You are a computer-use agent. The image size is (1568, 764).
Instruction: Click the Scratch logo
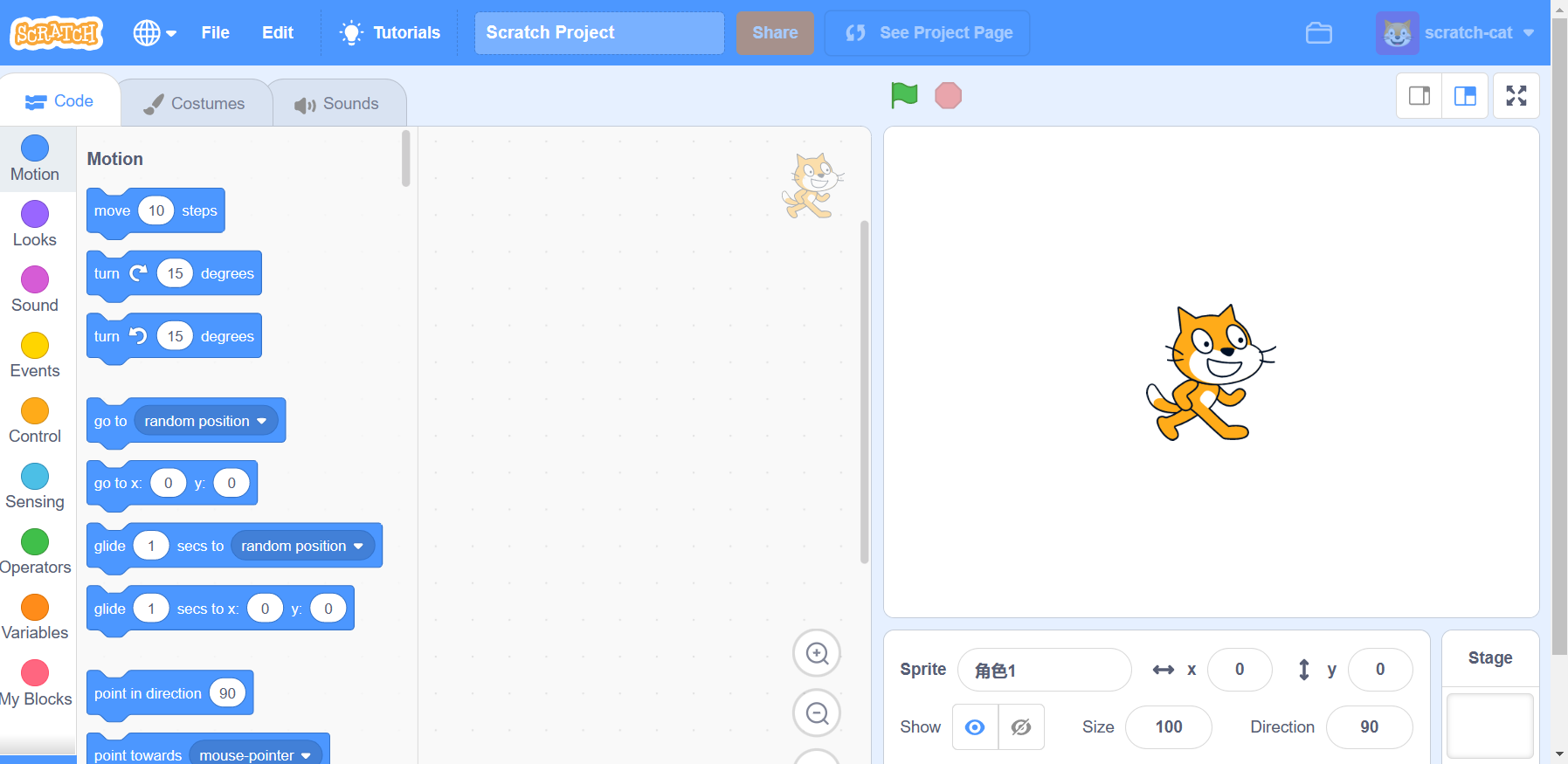(x=57, y=33)
